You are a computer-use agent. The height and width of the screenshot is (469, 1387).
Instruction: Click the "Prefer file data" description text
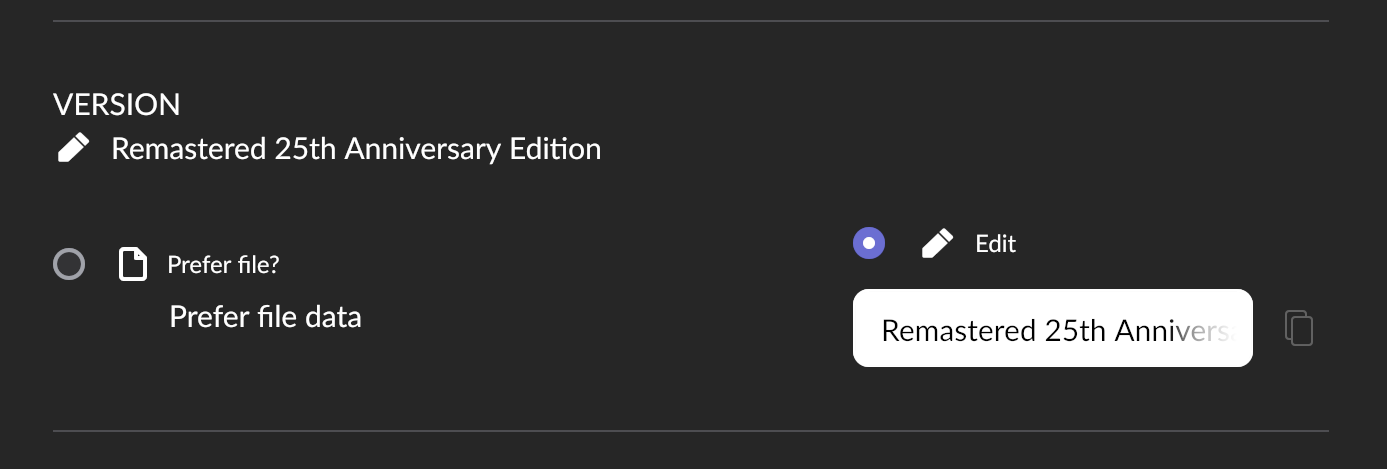click(x=265, y=317)
